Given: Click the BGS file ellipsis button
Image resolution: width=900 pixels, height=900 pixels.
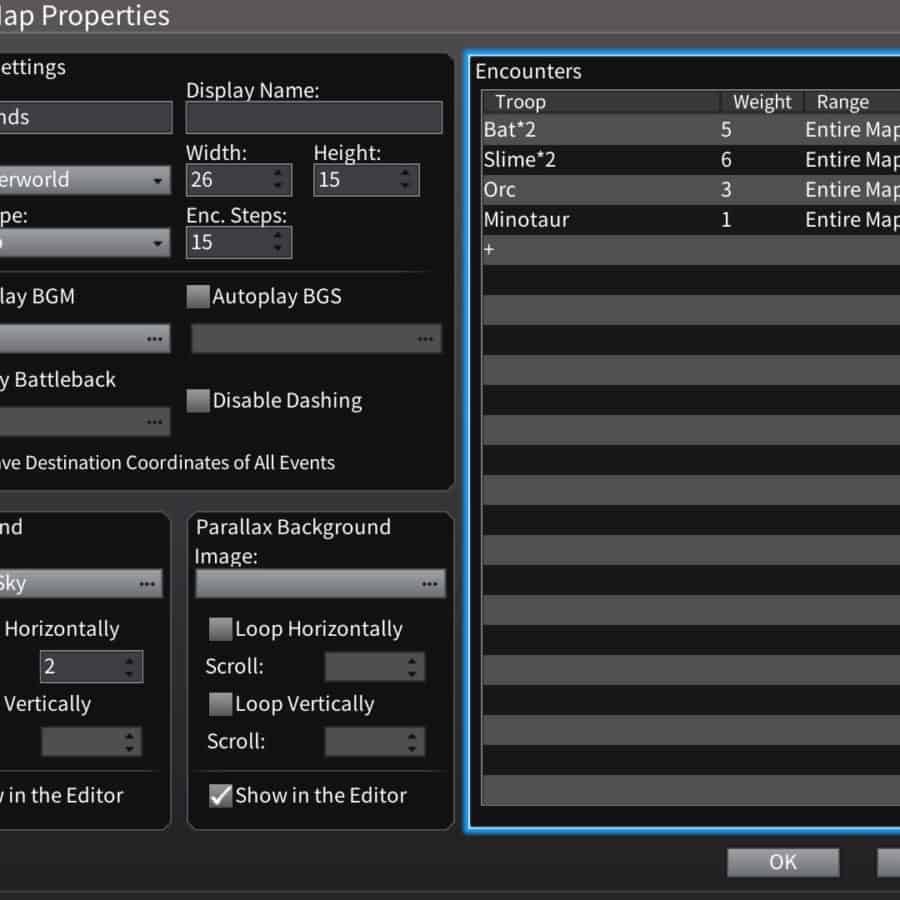Looking at the screenshot, I should point(427,339).
